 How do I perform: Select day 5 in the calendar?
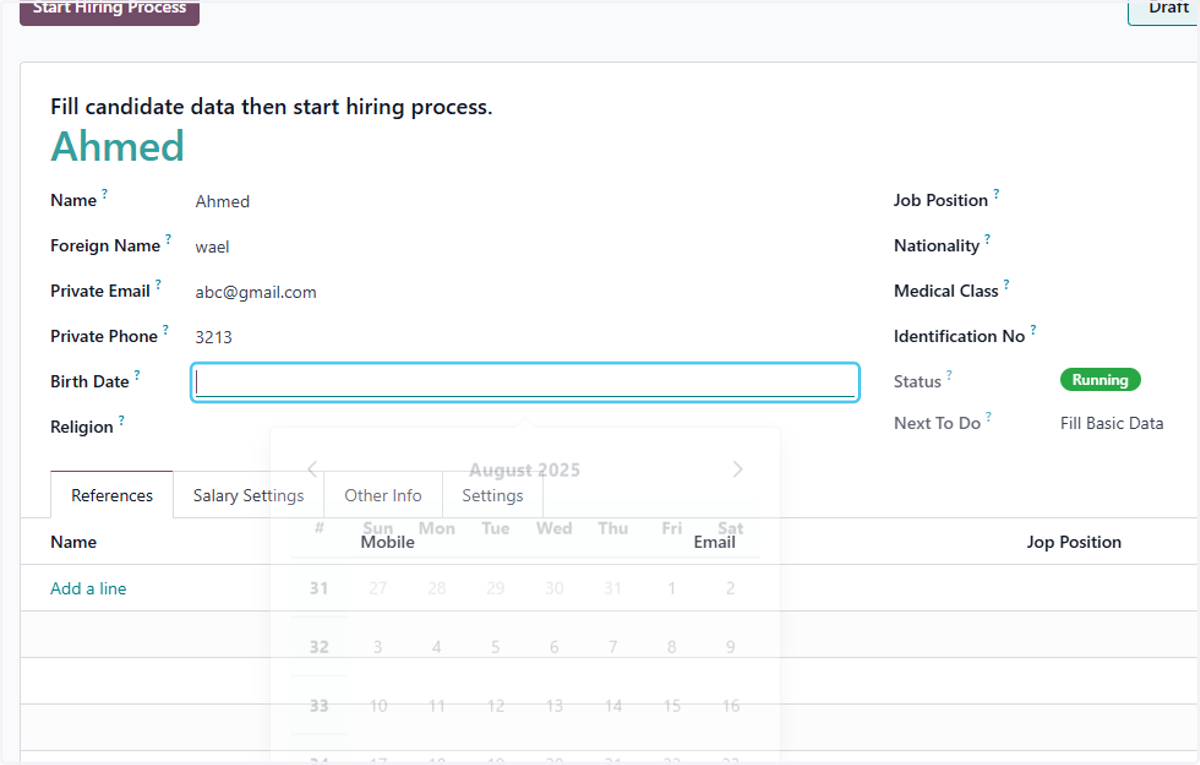pos(495,647)
